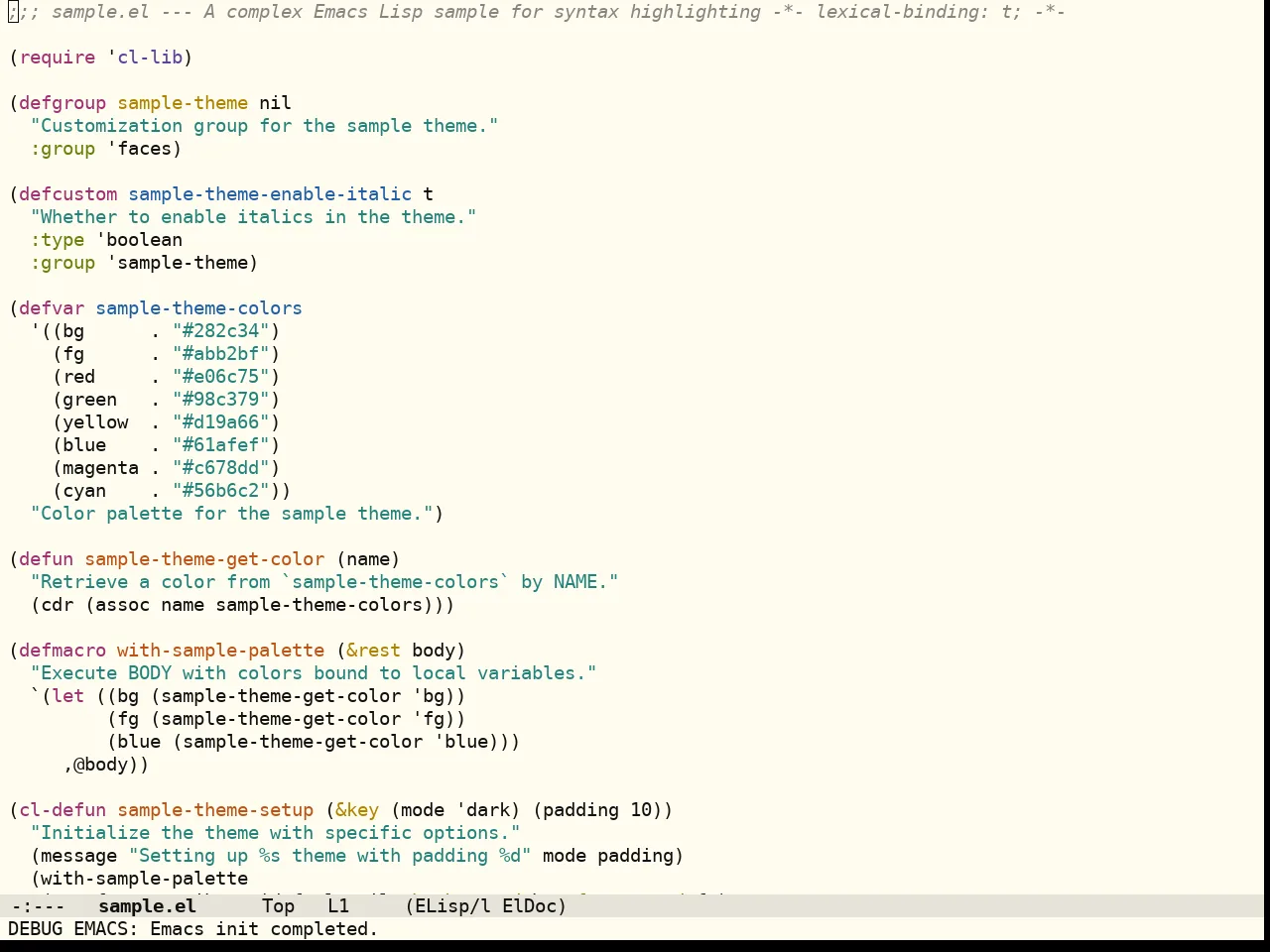Screen dimensions: 1270x952
Task: Click the with-sample-palette call on last visible line
Action: 144,879
